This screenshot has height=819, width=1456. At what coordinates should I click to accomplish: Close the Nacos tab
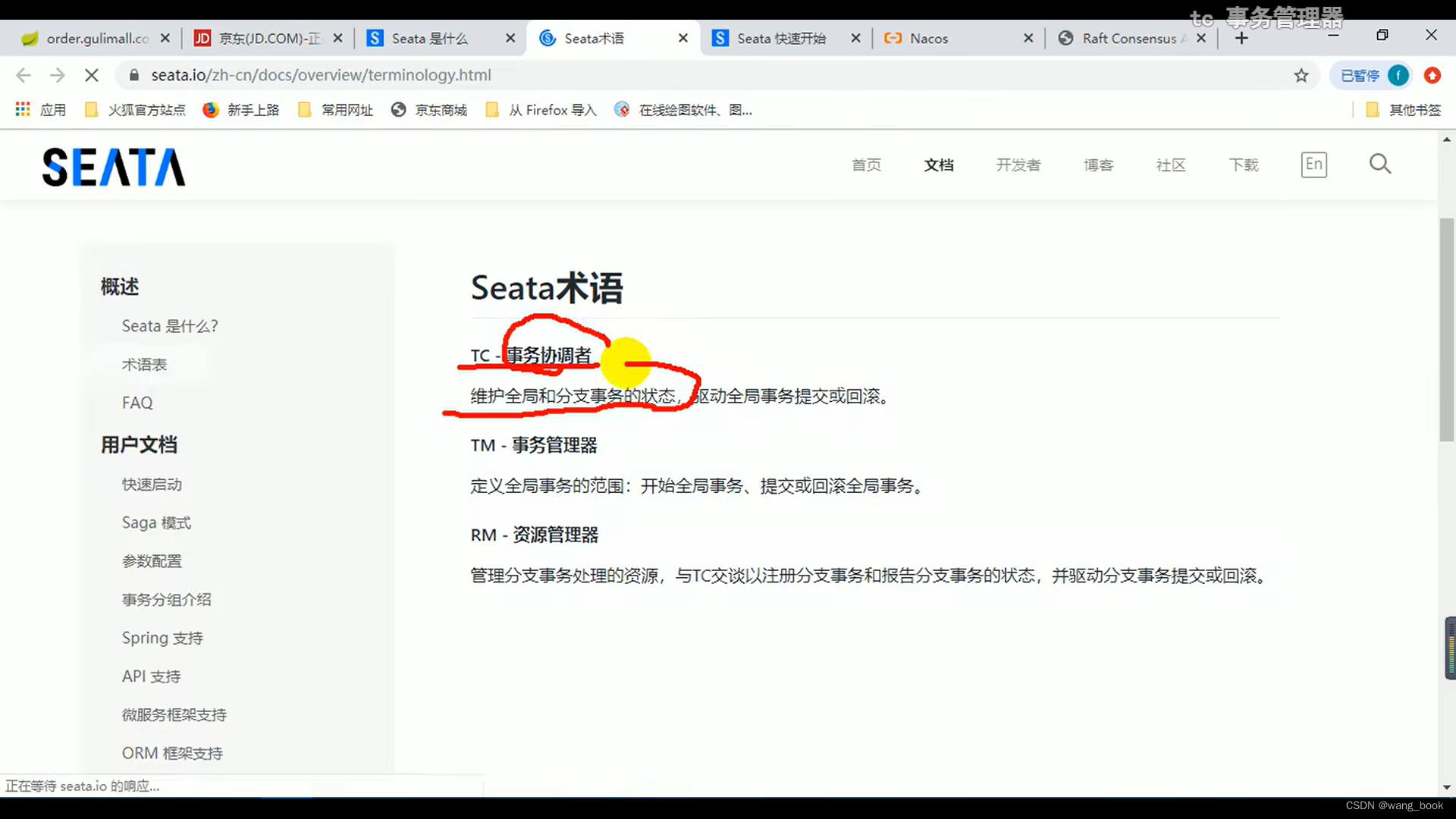(x=1028, y=38)
